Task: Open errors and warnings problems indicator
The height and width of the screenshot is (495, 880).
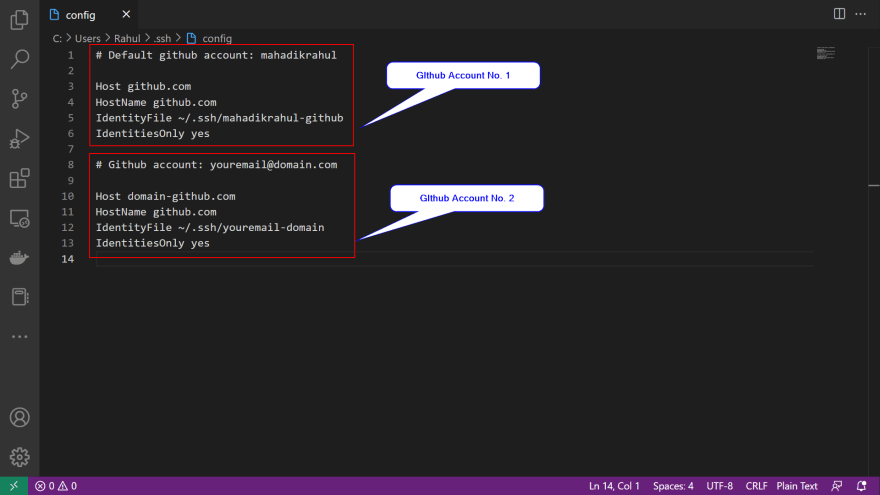Action: pos(56,486)
